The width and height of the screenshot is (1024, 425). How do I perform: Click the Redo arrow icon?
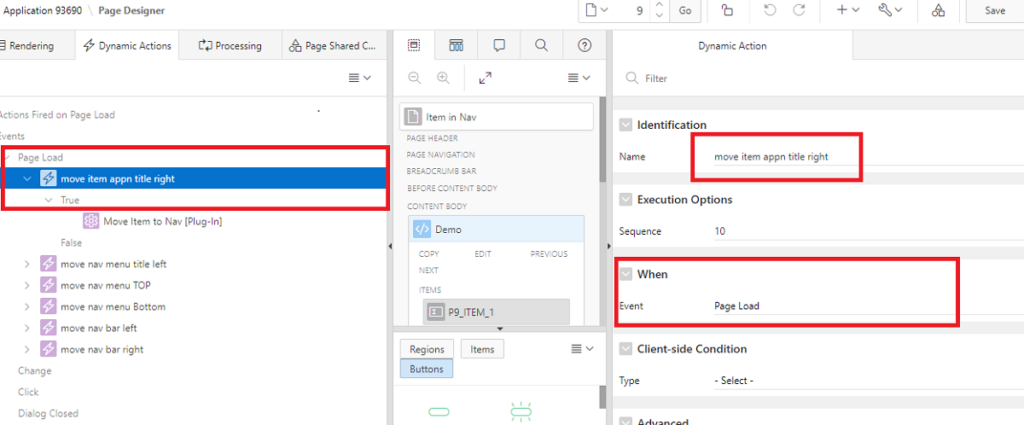pos(799,10)
